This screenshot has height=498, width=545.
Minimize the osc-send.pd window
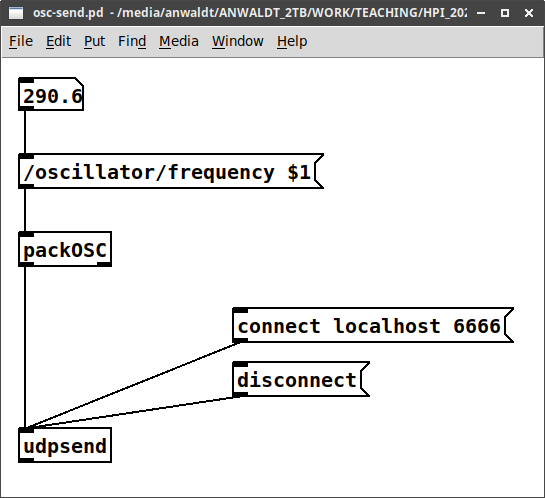pyautogui.click(x=481, y=13)
